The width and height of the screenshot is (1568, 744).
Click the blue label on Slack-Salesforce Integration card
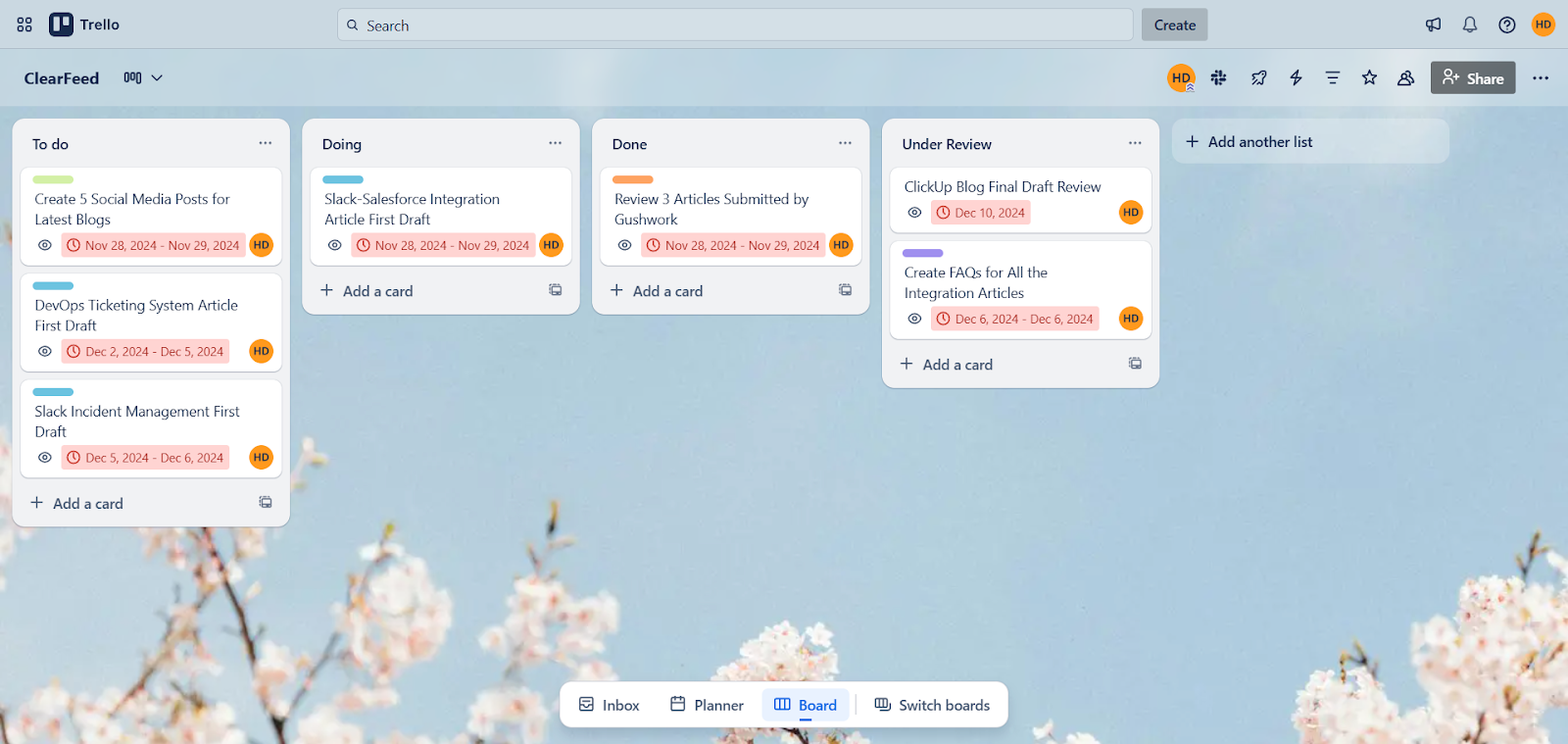(343, 179)
